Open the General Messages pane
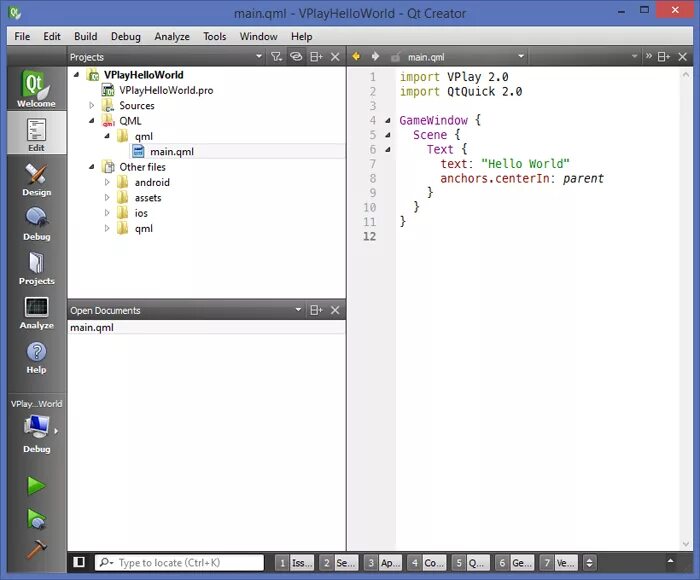This screenshot has width=700, height=580. point(515,563)
